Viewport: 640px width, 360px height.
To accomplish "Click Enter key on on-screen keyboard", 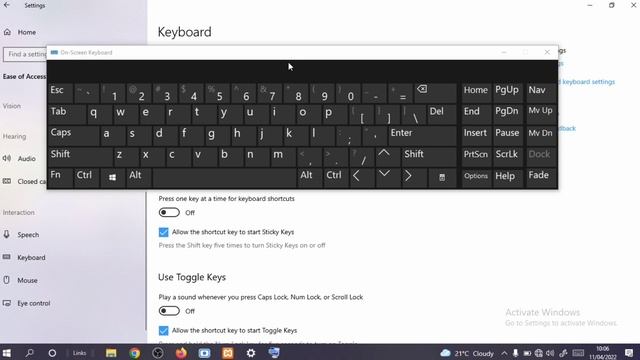I will 422,135.
